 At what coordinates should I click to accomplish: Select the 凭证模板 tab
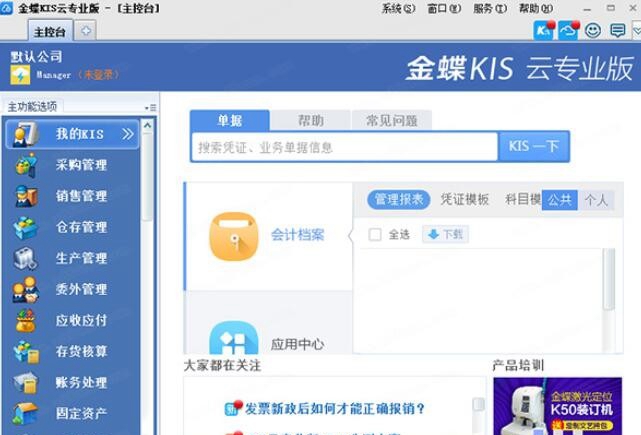point(464,200)
